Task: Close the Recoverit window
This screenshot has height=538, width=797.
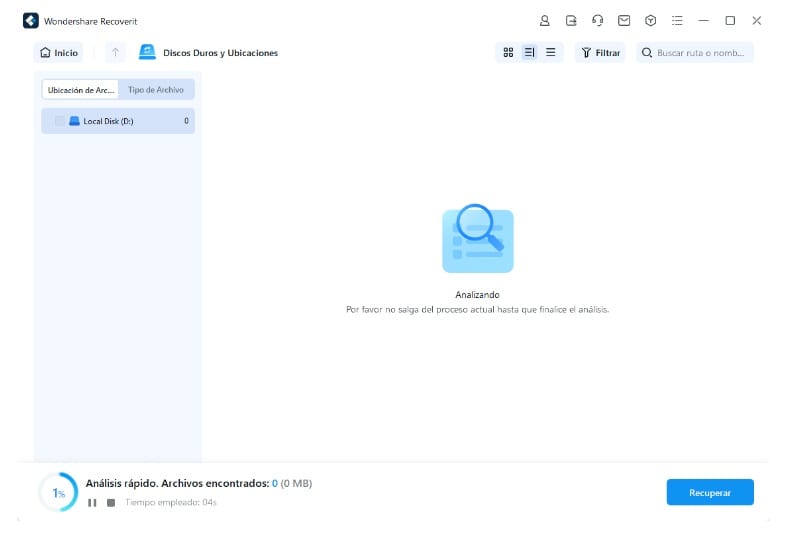Action: coord(756,21)
